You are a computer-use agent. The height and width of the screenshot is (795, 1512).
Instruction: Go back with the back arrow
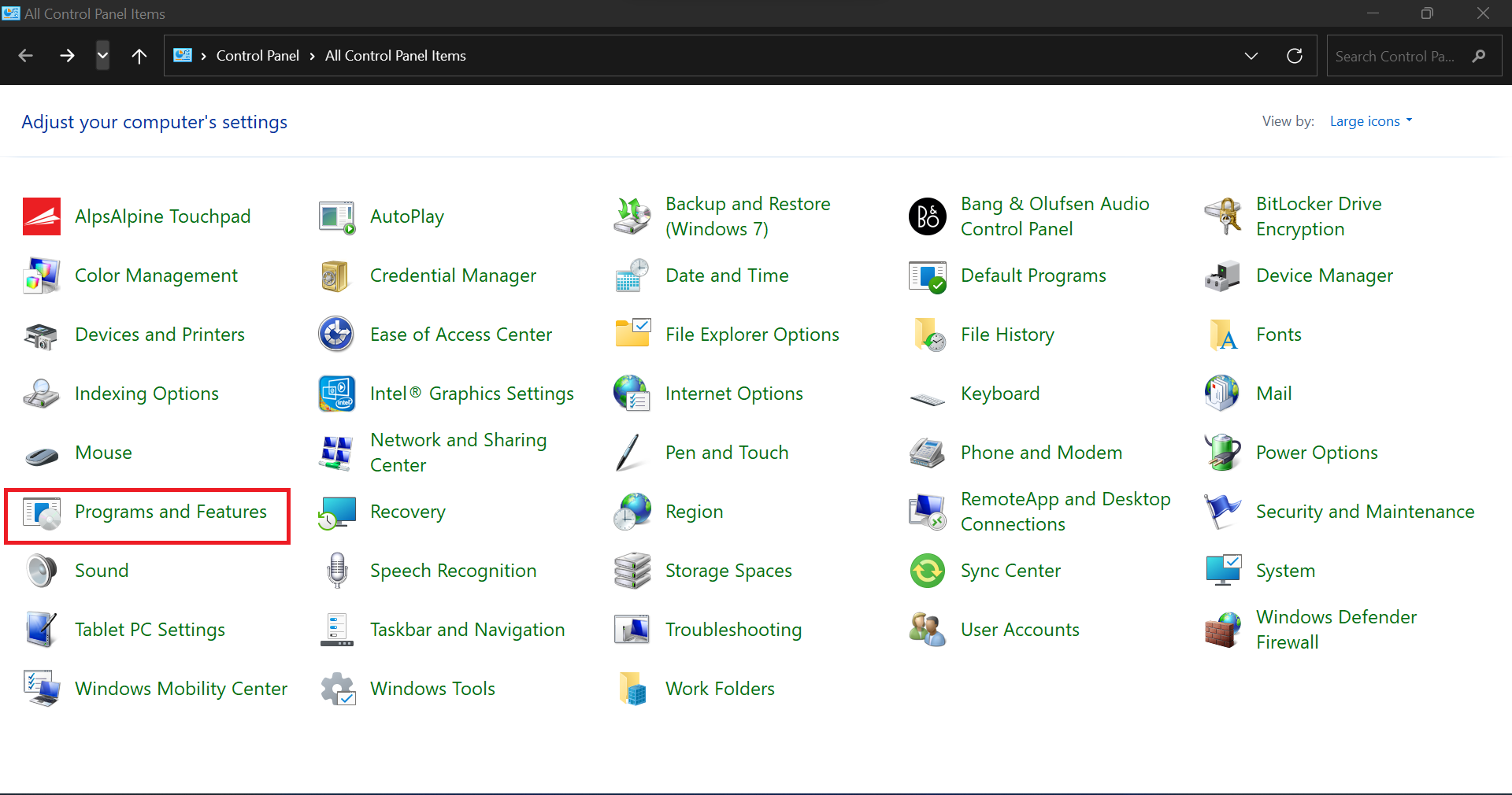click(25, 56)
